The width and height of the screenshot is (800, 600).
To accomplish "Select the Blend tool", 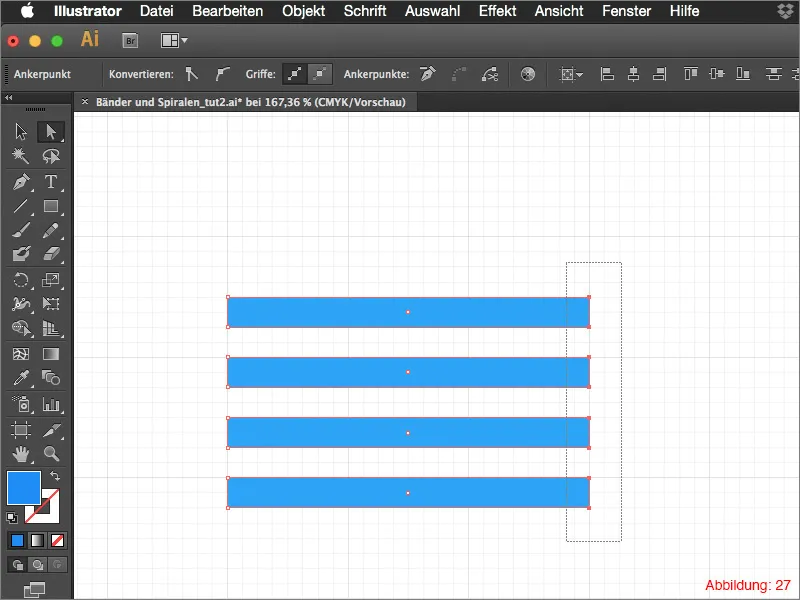I will pyautogui.click(x=51, y=378).
